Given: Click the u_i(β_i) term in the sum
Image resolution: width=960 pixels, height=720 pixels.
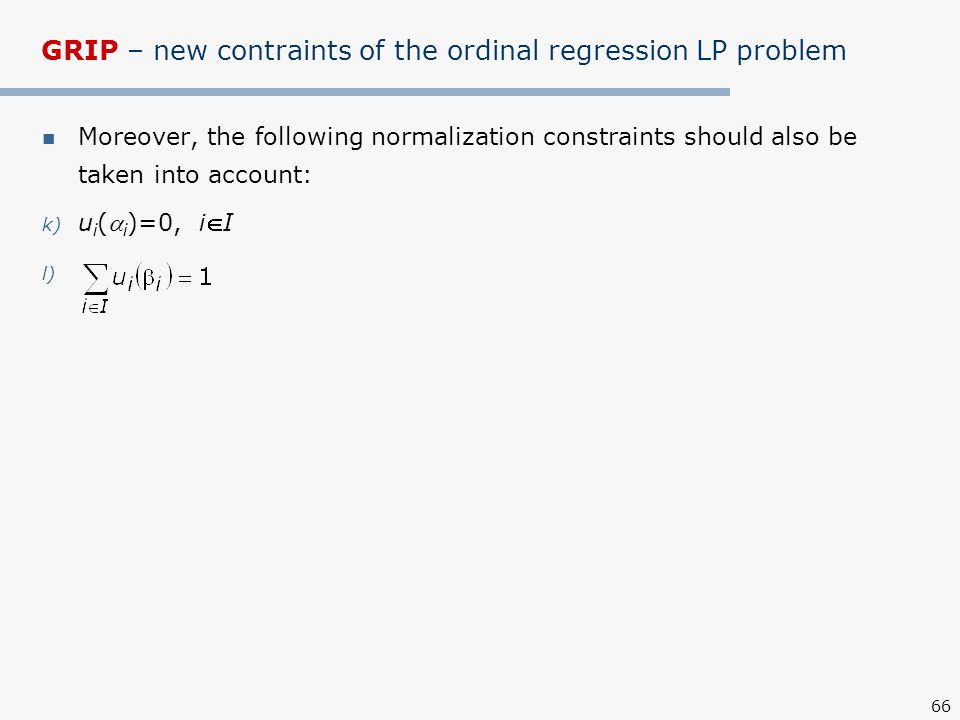Looking at the screenshot, I should [142, 279].
